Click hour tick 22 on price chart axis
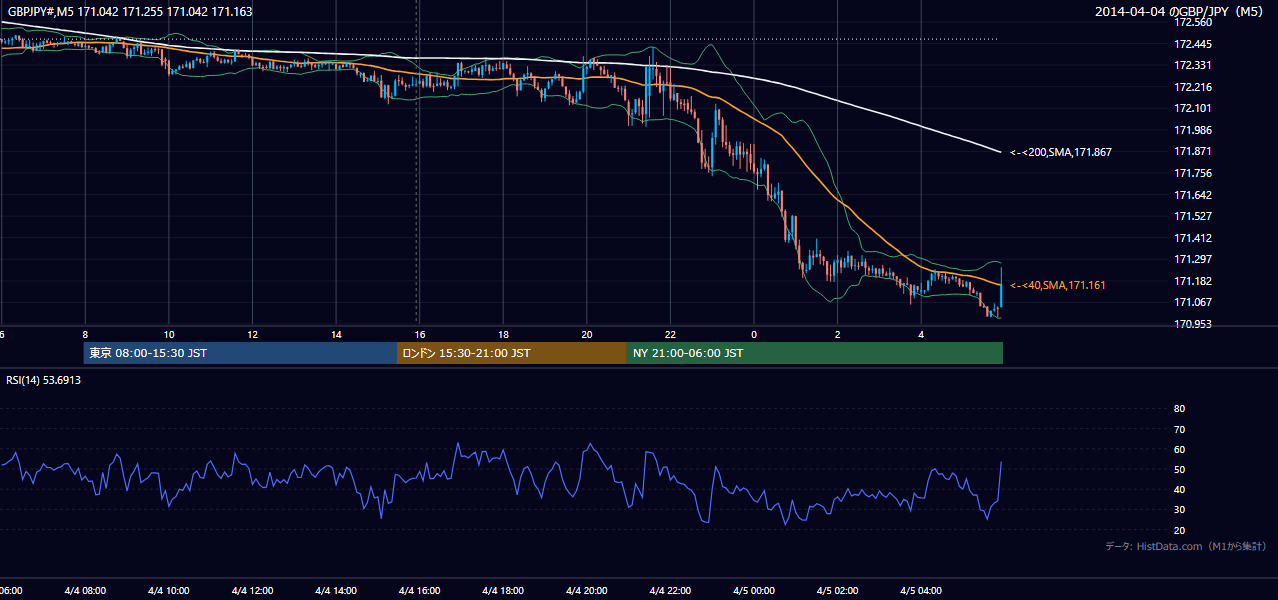Image resolution: width=1278 pixels, height=600 pixels. tap(670, 335)
